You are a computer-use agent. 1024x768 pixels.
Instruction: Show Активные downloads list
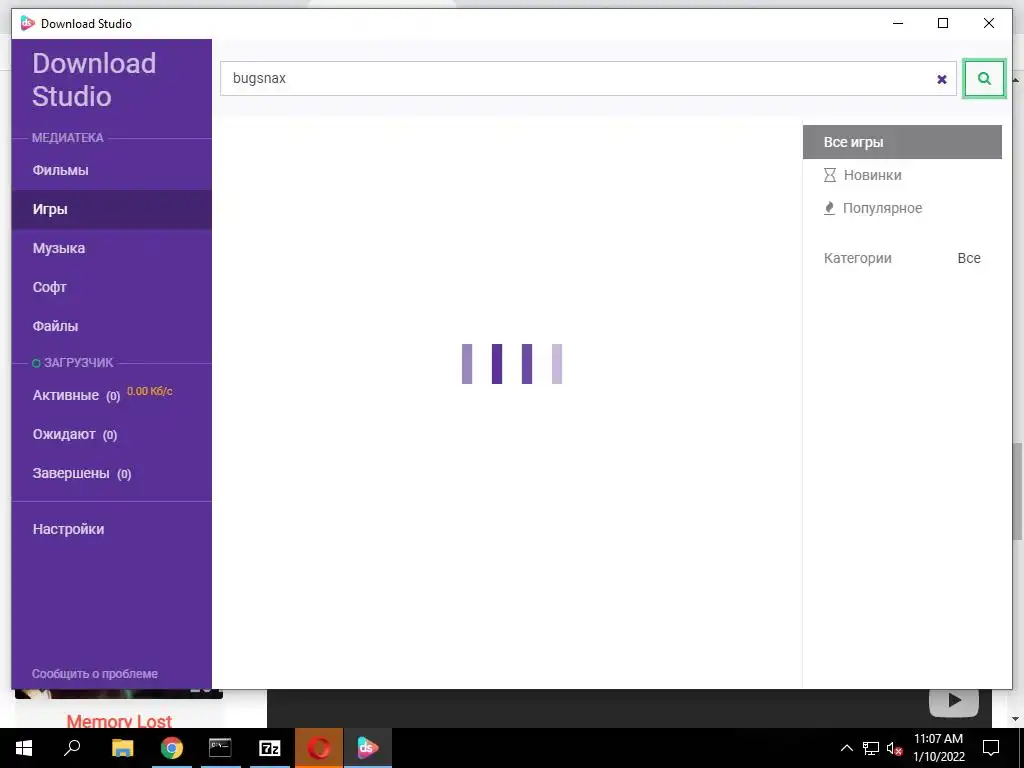76,396
